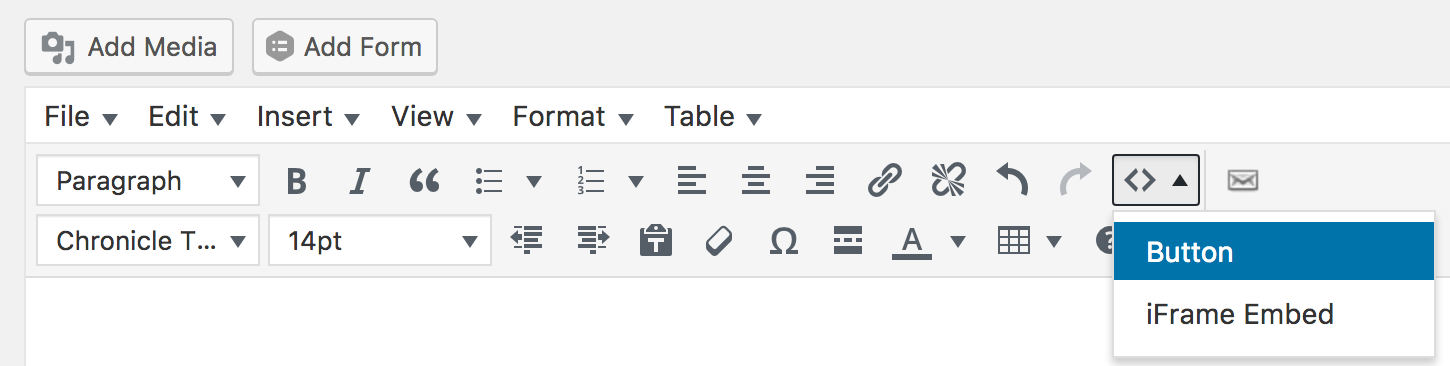Click paste as text clipboard icon
This screenshot has height=366, width=1450.
(x=656, y=241)
